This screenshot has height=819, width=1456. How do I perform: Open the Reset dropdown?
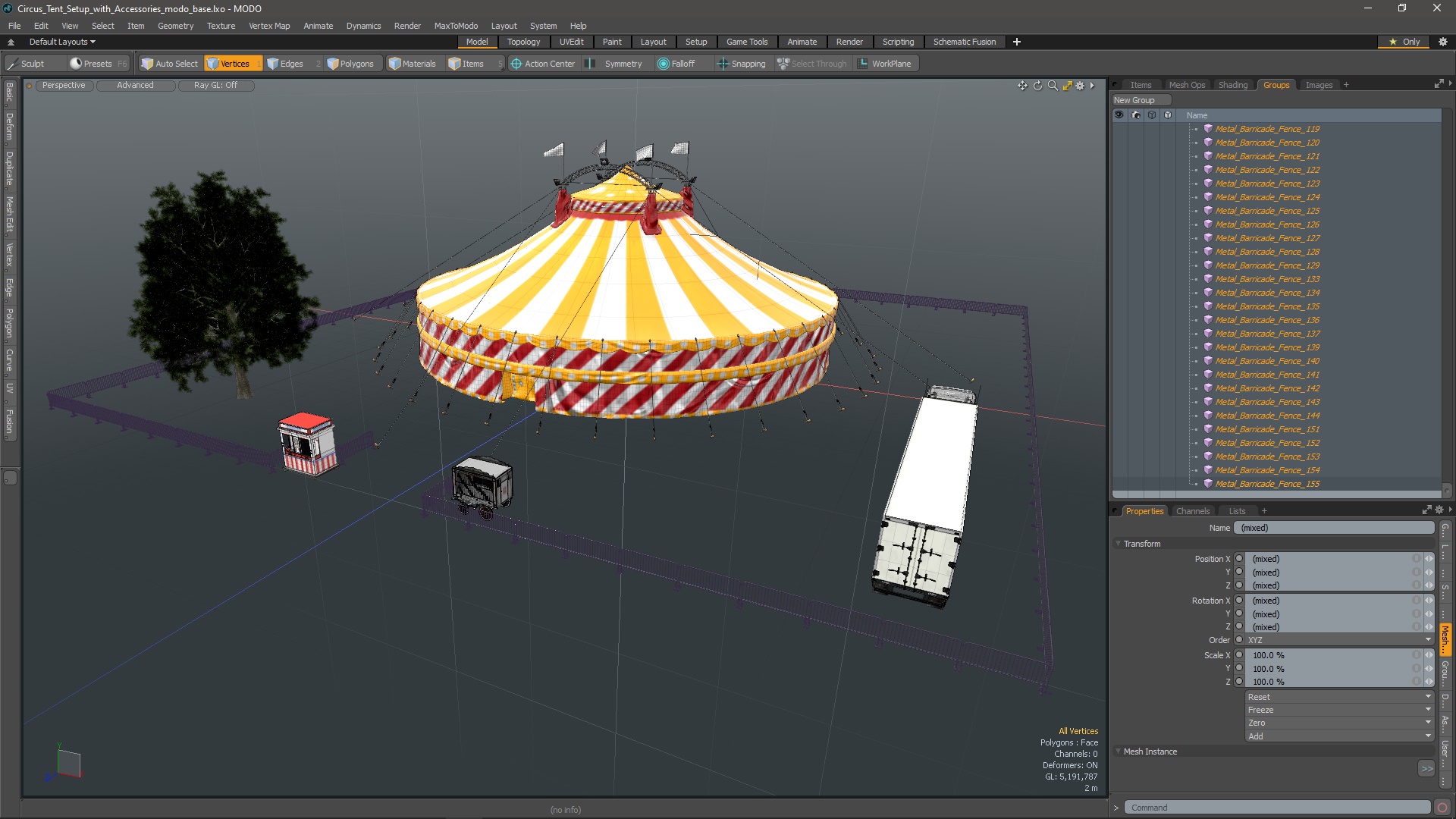pos(1339,697)
